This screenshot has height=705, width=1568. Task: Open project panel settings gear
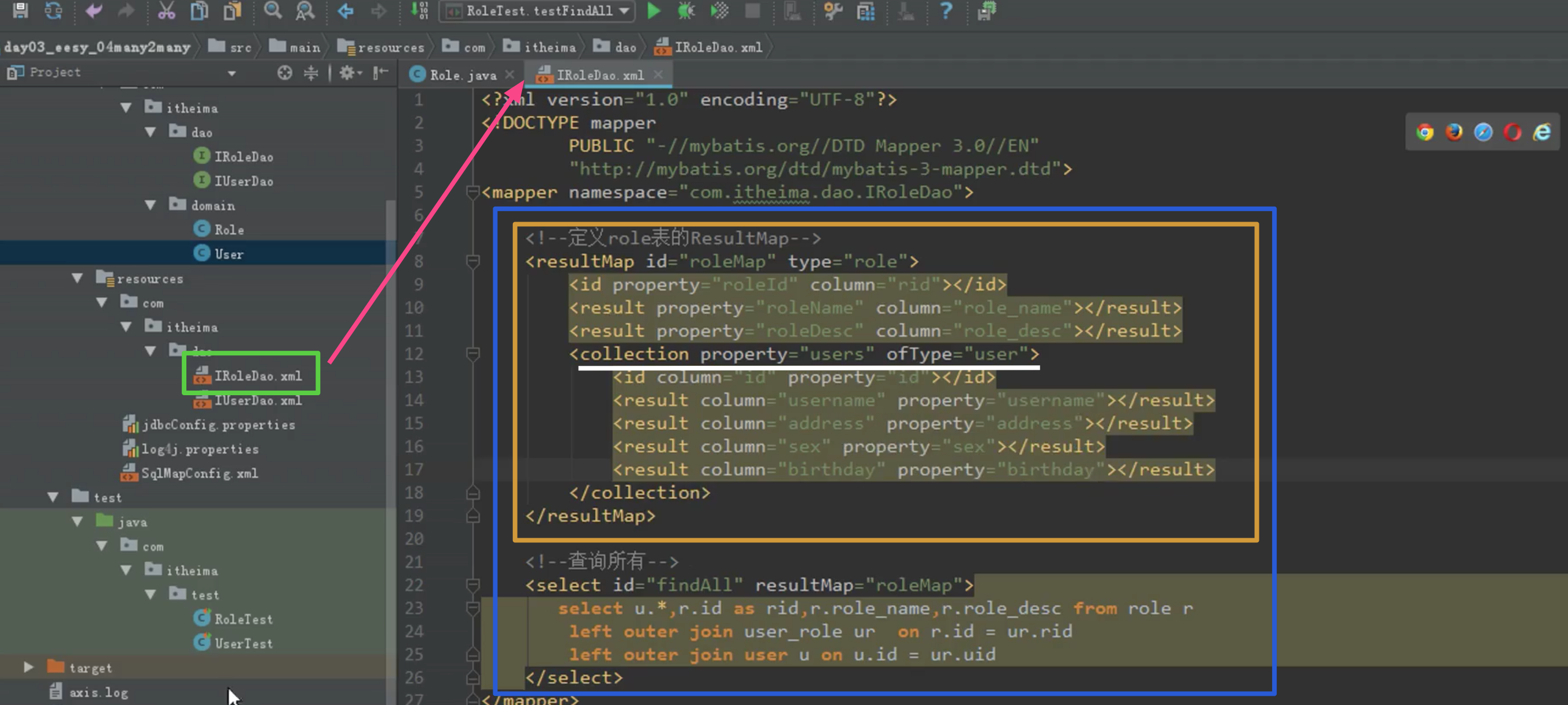tap(347, 73)
